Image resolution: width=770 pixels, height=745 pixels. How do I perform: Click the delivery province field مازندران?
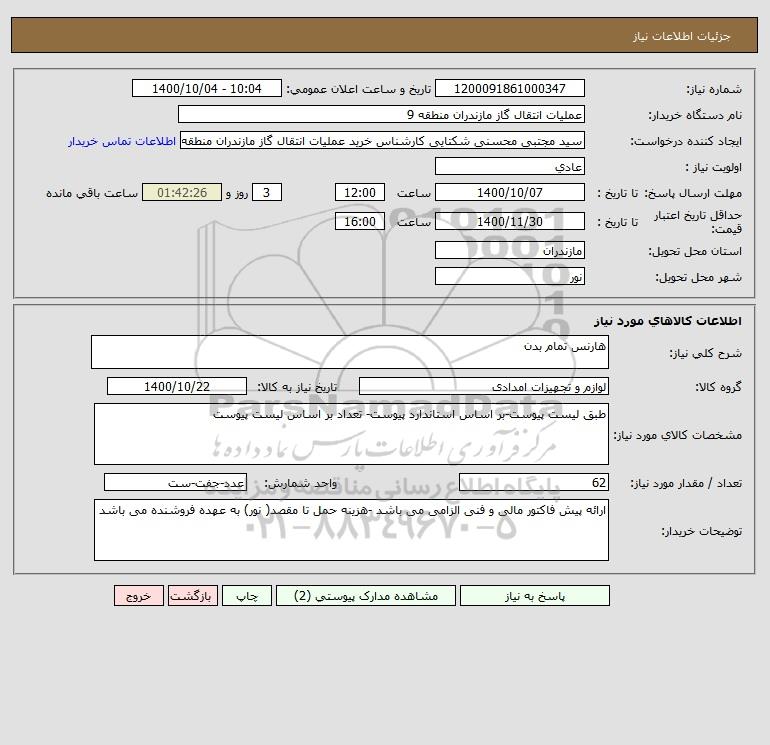(510, 250)
